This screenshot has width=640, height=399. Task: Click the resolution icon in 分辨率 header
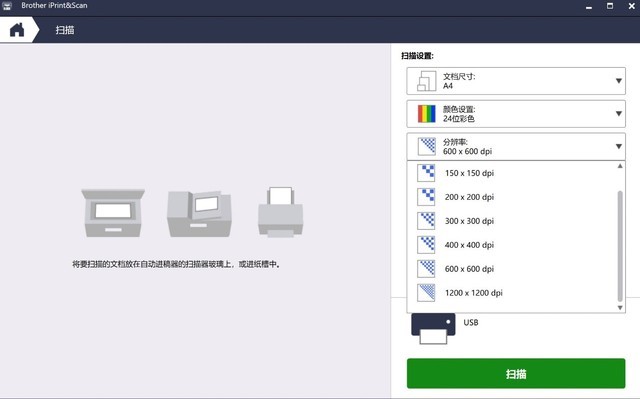pyautogui.click(x=427, y=146)
